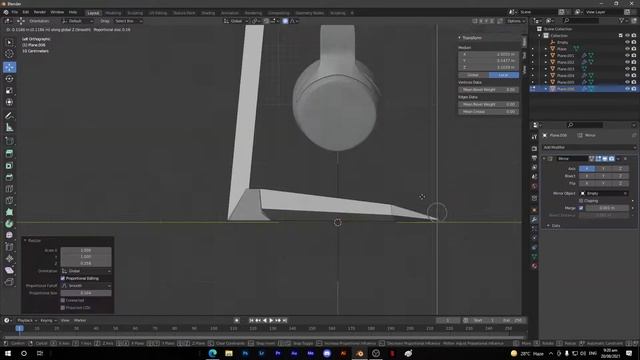Toggle the Proportional Editing checkbox in Resize panel
This screenshot has width=640, height=360.
pyautogui.click(x=63, y=278)
